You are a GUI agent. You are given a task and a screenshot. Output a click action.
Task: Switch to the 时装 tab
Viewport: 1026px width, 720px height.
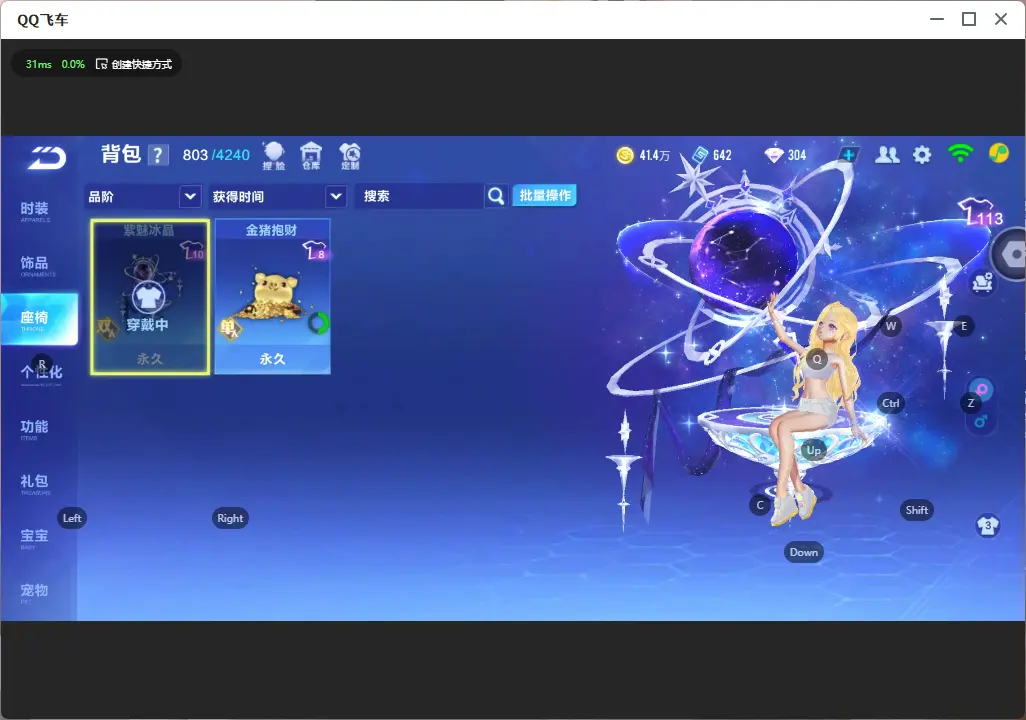35,209
